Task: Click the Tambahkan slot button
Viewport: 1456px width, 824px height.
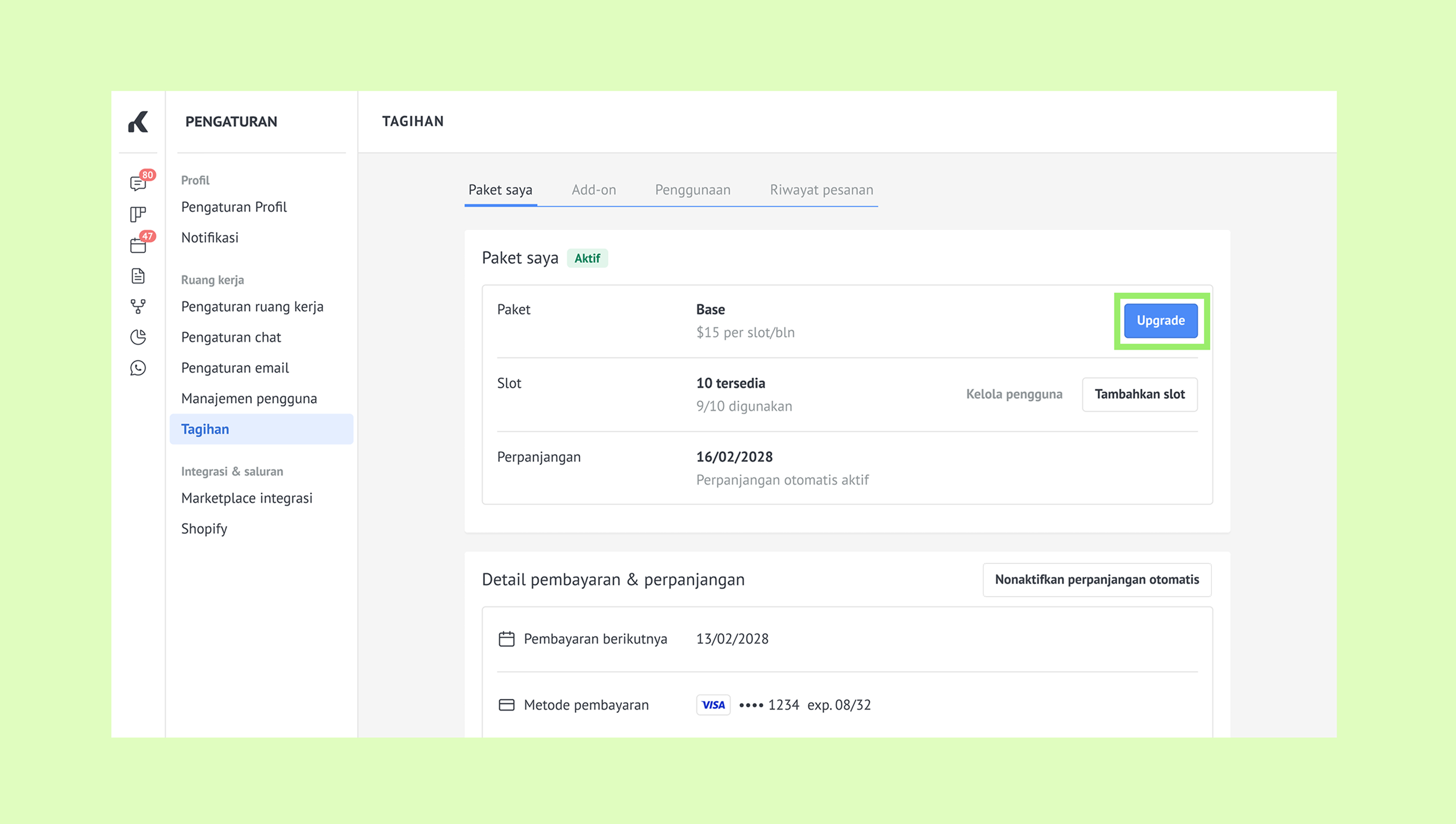Action: [1140, 394]
